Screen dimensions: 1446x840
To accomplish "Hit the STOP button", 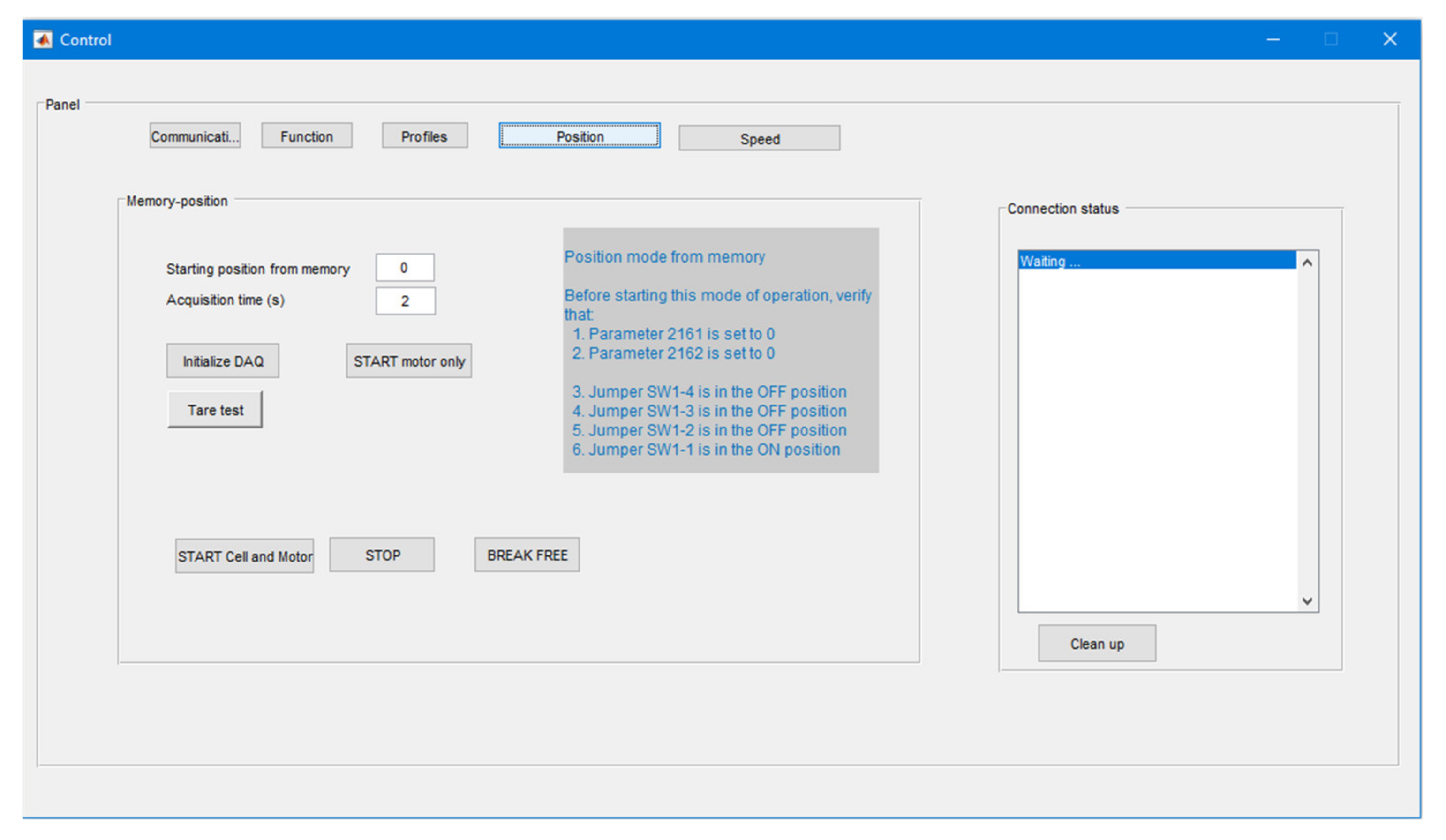I will click(382, 555).
